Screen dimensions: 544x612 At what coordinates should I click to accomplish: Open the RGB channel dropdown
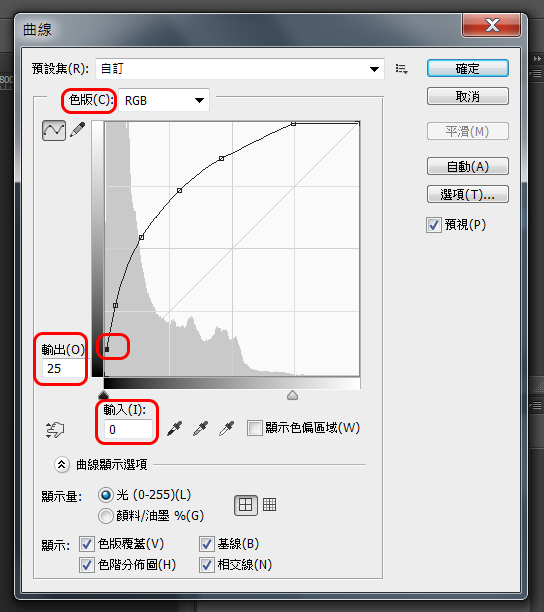(164, 100)
